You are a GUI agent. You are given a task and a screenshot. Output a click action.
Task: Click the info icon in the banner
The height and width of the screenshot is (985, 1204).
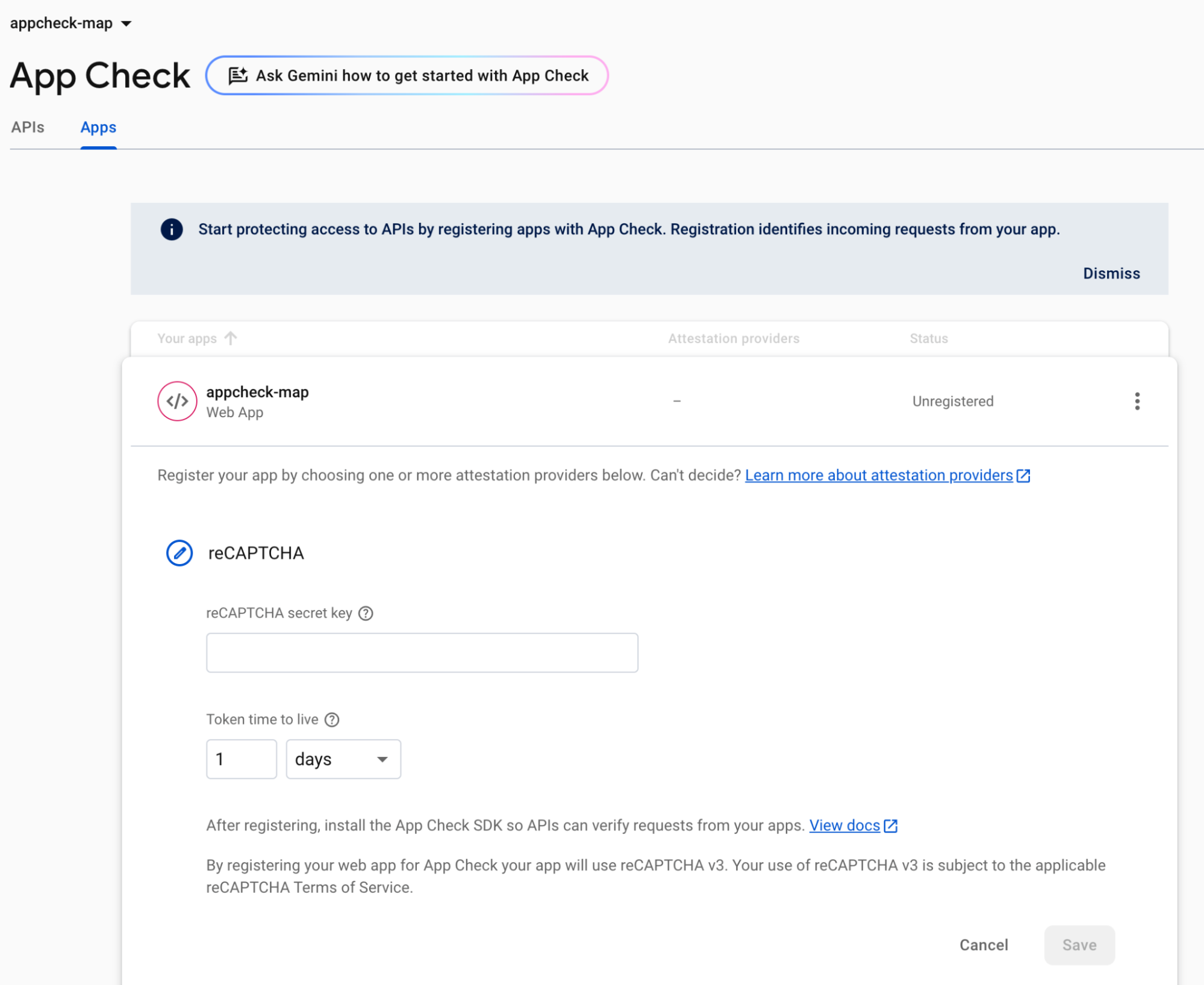point(172,229)
